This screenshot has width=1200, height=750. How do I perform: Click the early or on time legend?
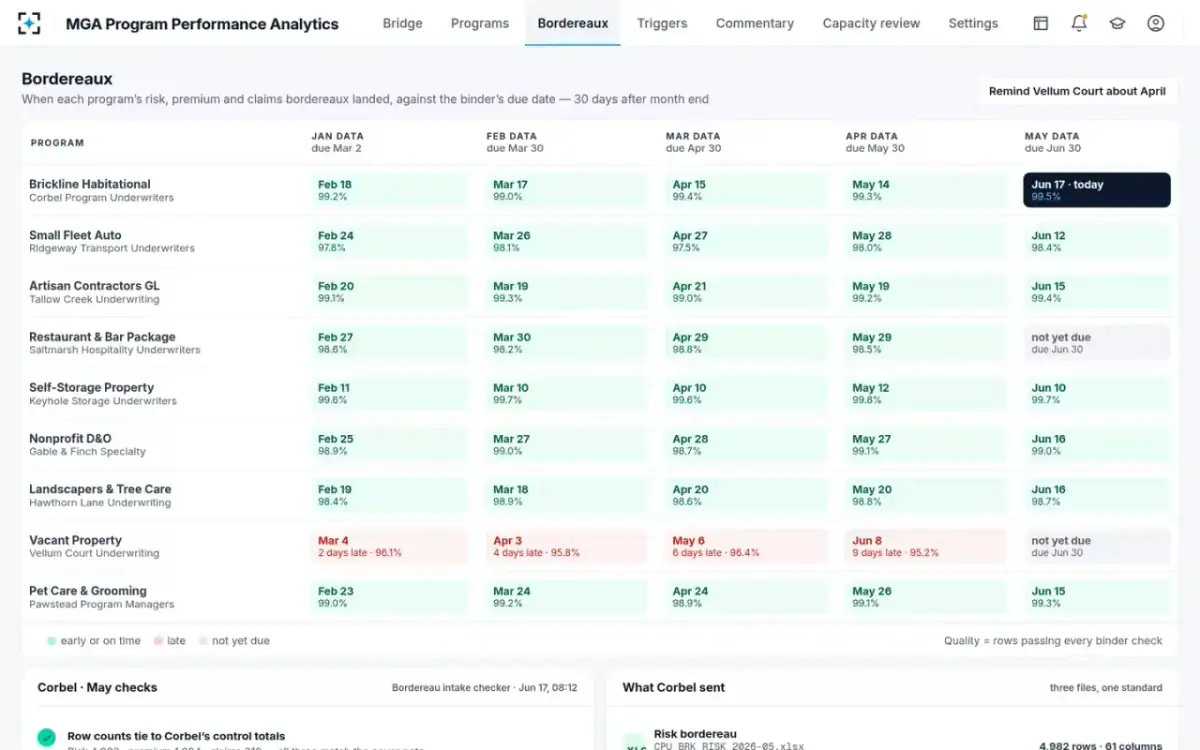(x=94, y=641)
